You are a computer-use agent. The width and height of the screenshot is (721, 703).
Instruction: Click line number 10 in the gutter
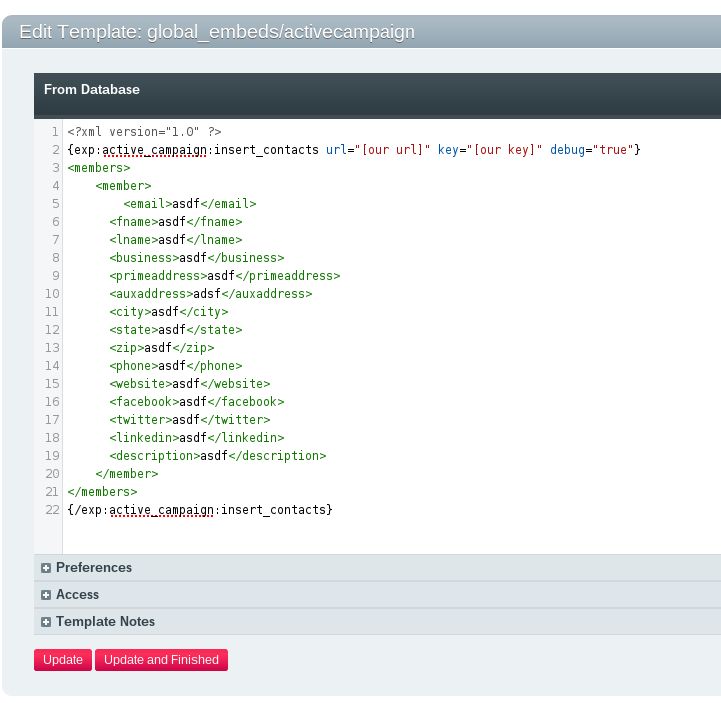(x=52, y=294)
